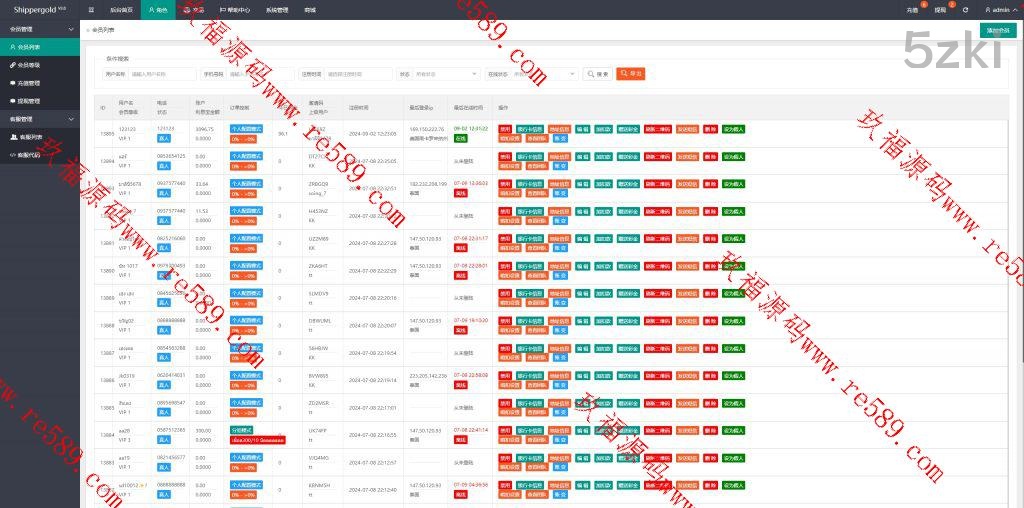
Task: Click the 充值 notification in the header
Action: tap(912, 9)
